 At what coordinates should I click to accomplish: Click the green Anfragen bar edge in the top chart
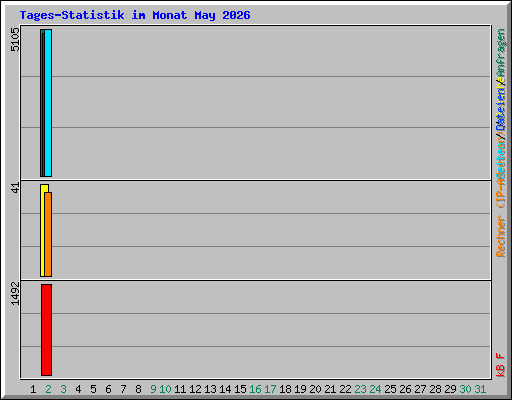(x=41, y=103)
